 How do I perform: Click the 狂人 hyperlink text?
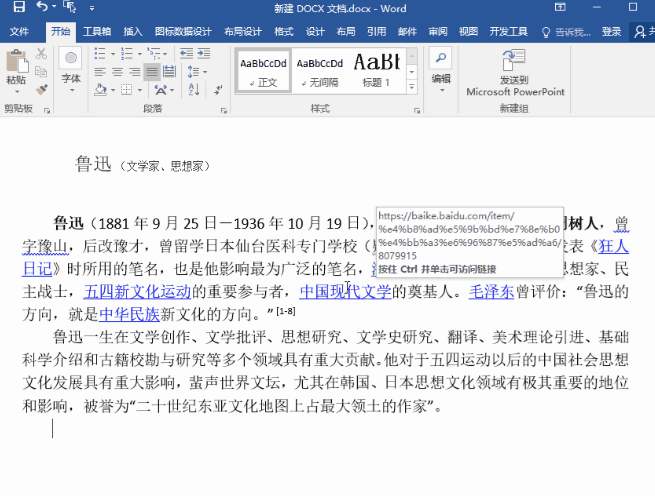coord(614,246)
